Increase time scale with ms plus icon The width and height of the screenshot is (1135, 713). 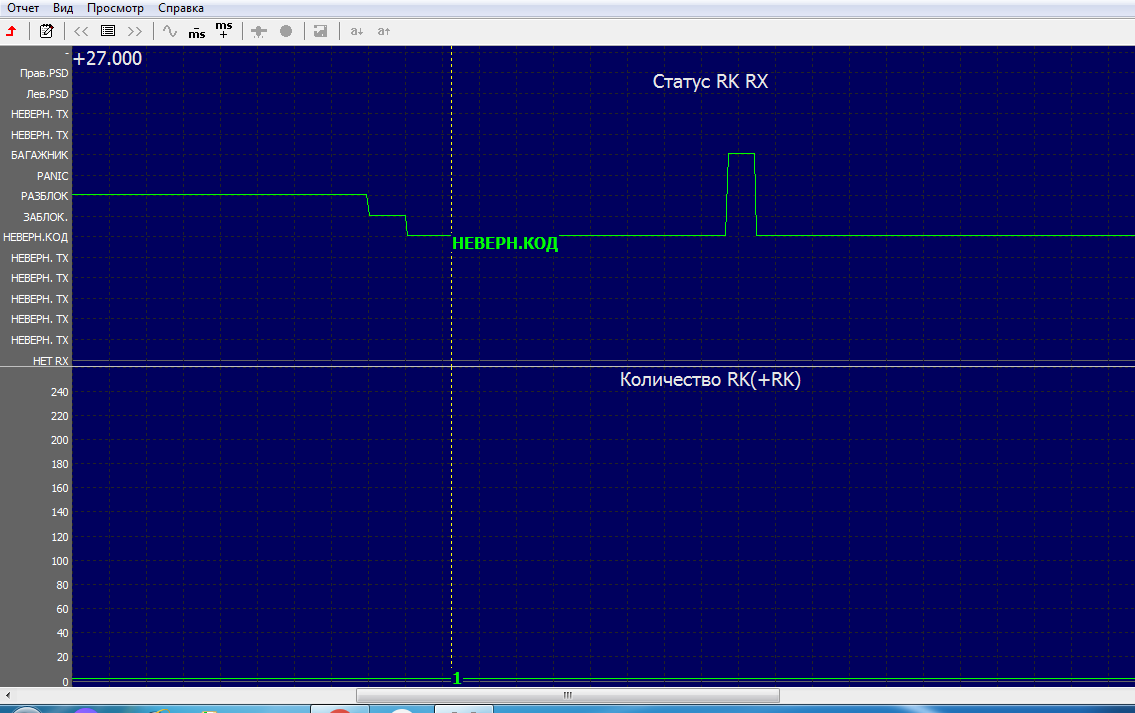pos(224,30)
